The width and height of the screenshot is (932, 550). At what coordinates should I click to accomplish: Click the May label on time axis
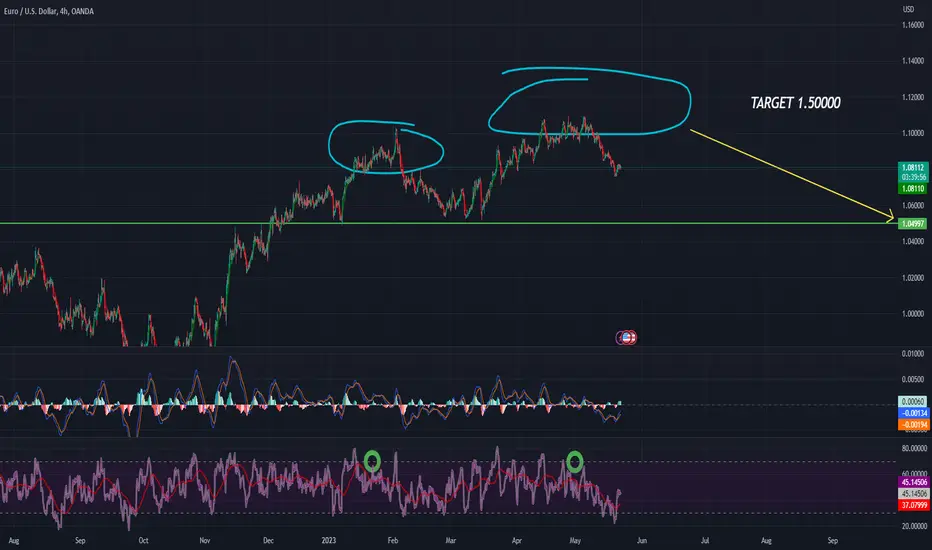[x=575, y=540]
